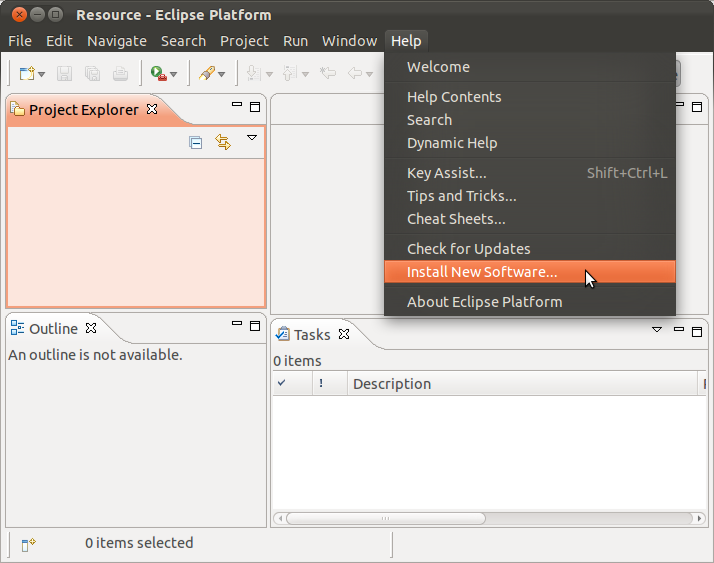Click the Tasks scrollbar right arrow
Screen dimensions: 714x563
699,518
